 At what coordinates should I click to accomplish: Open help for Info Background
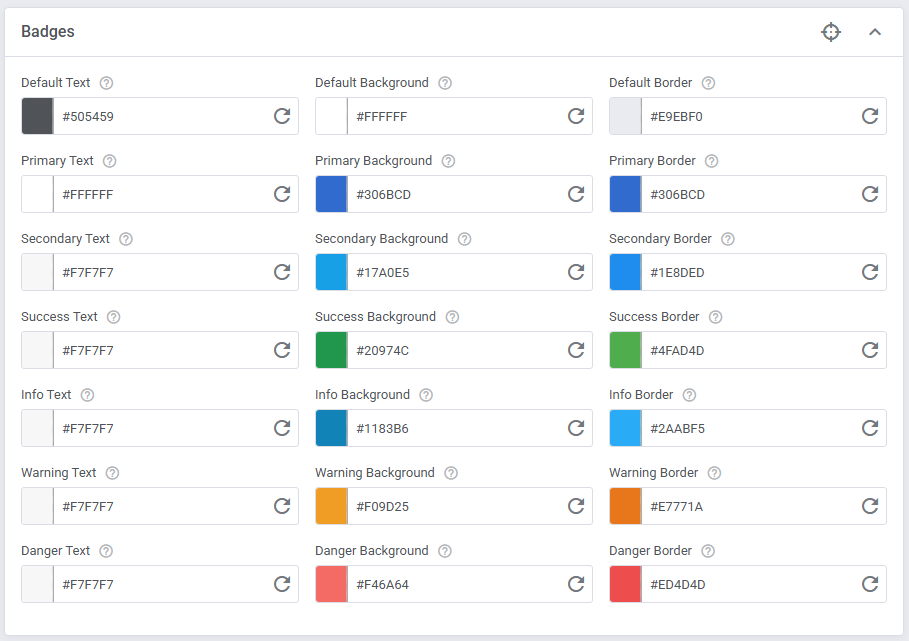click(x=426, y=395)
